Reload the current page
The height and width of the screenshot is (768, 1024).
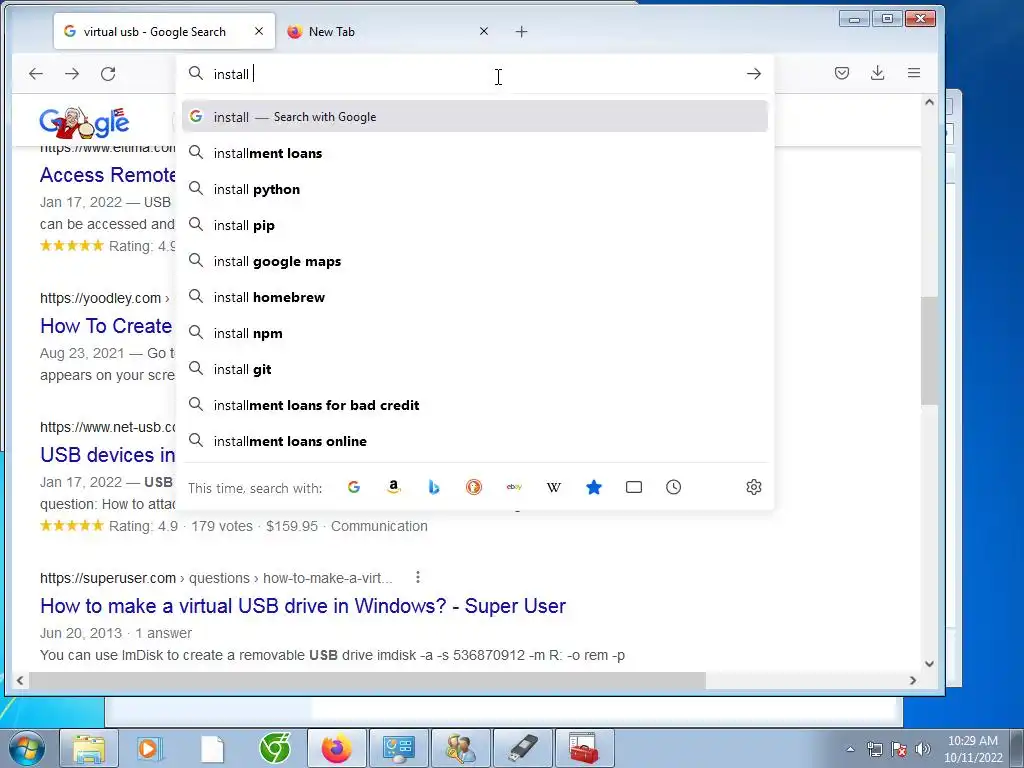(108, 73)
